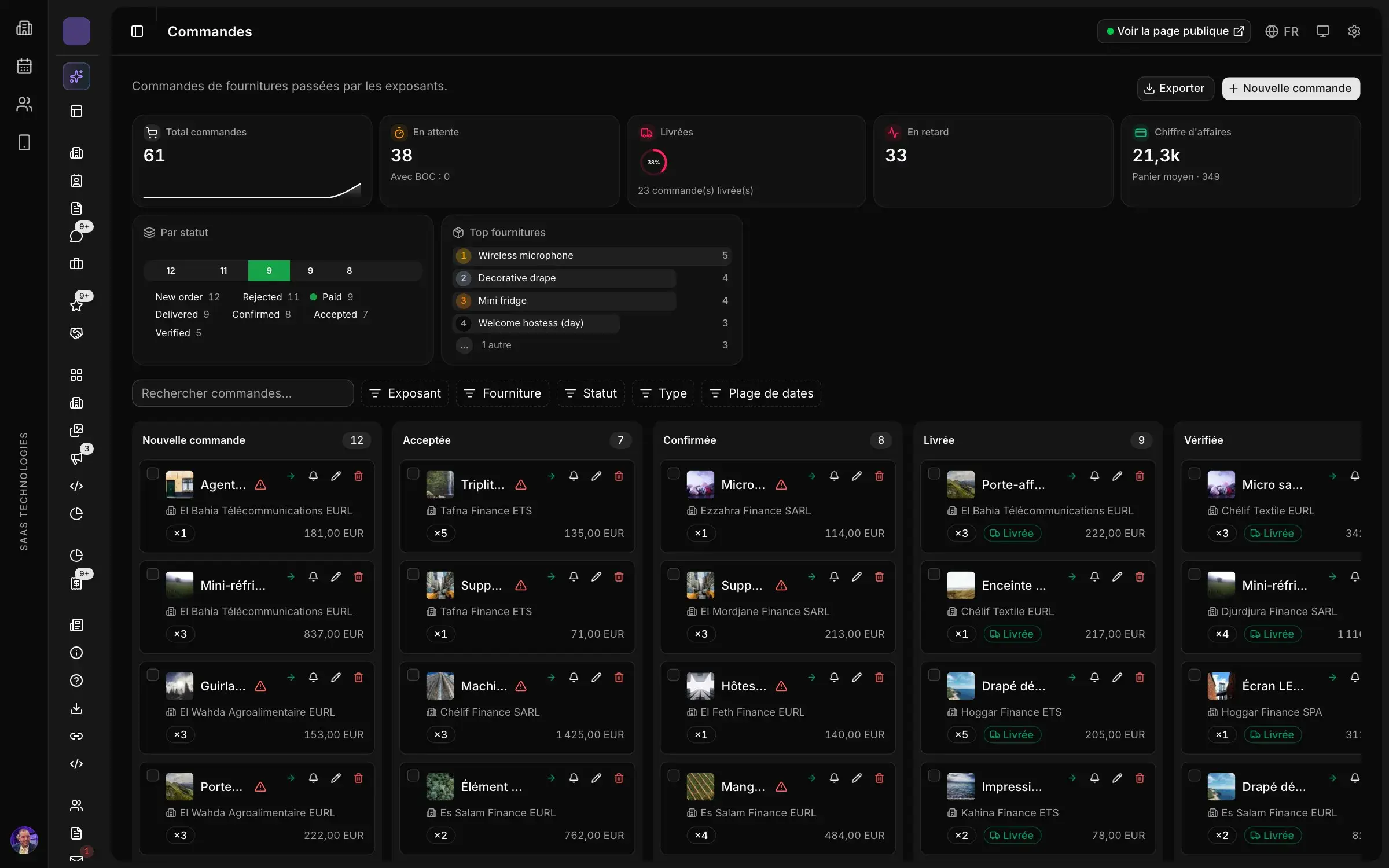Click the Exporter button

(x=1175, y=89)
